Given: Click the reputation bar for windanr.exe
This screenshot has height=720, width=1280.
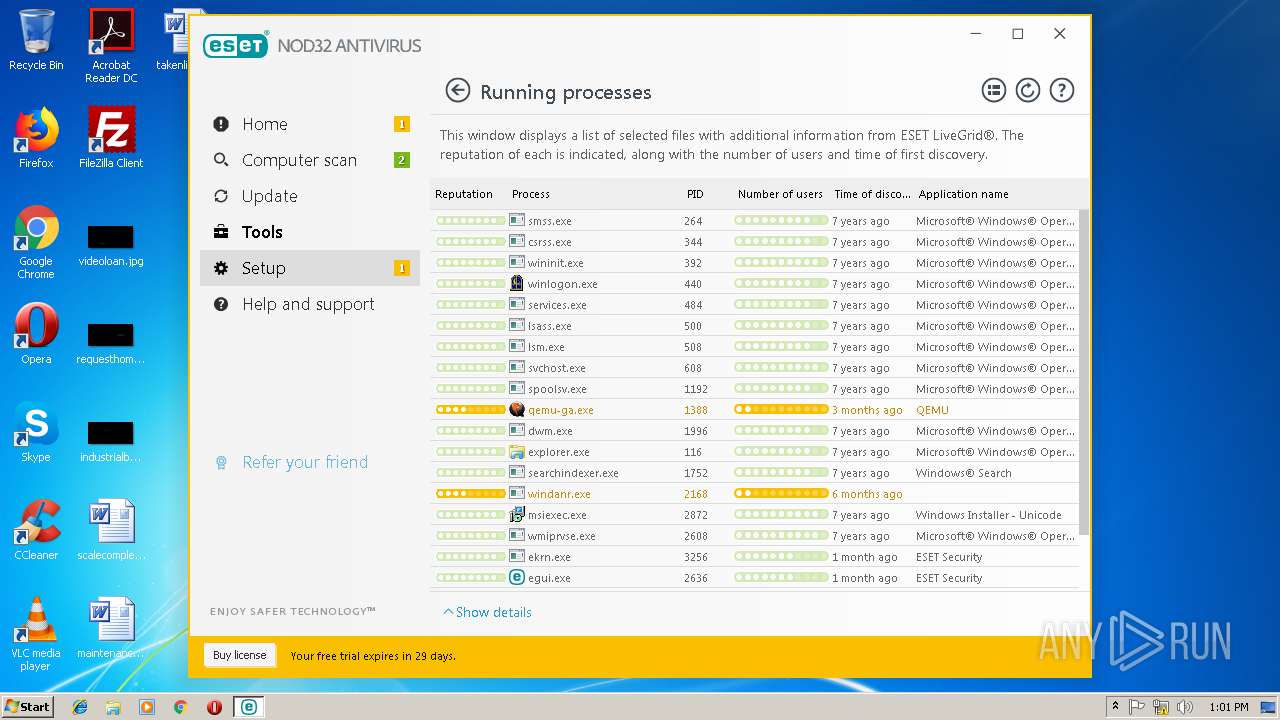Looking at the screenshot, I should (x=470, y=493).
